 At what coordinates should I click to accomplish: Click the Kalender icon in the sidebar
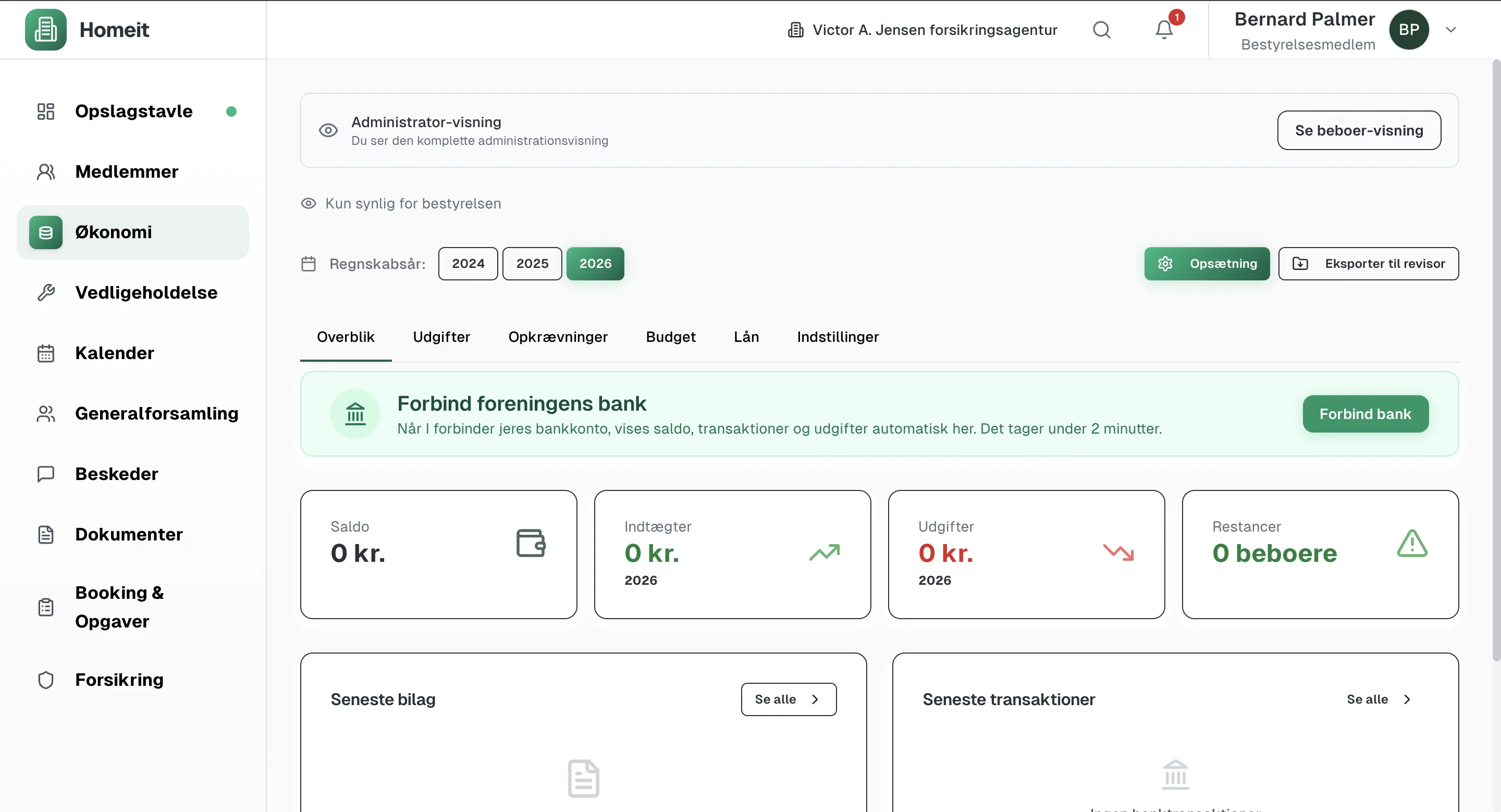tap(46, 353)
